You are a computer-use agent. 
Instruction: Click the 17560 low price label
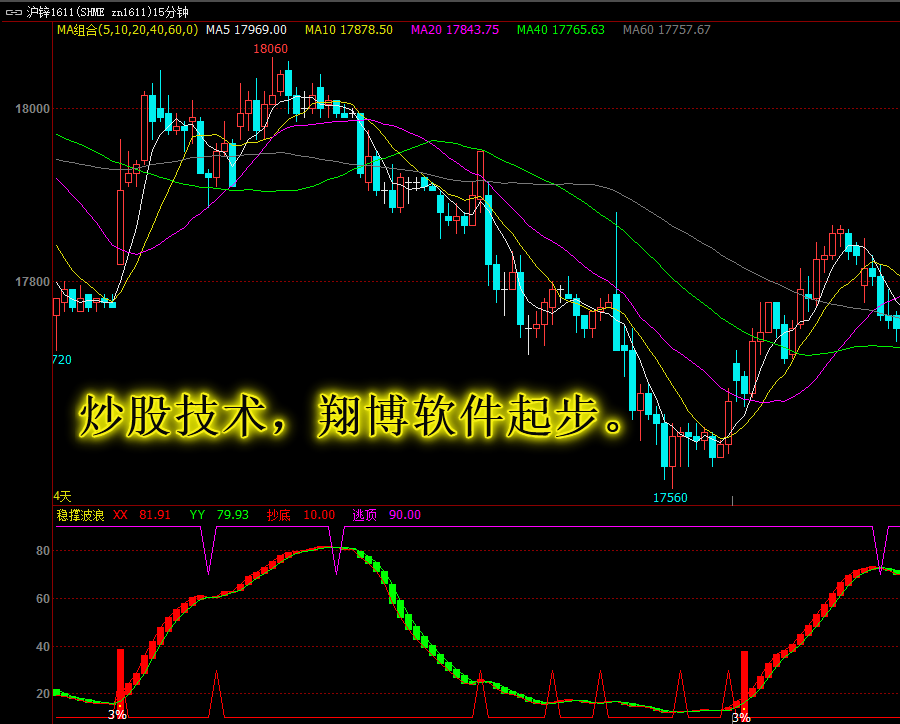[670, 498]
